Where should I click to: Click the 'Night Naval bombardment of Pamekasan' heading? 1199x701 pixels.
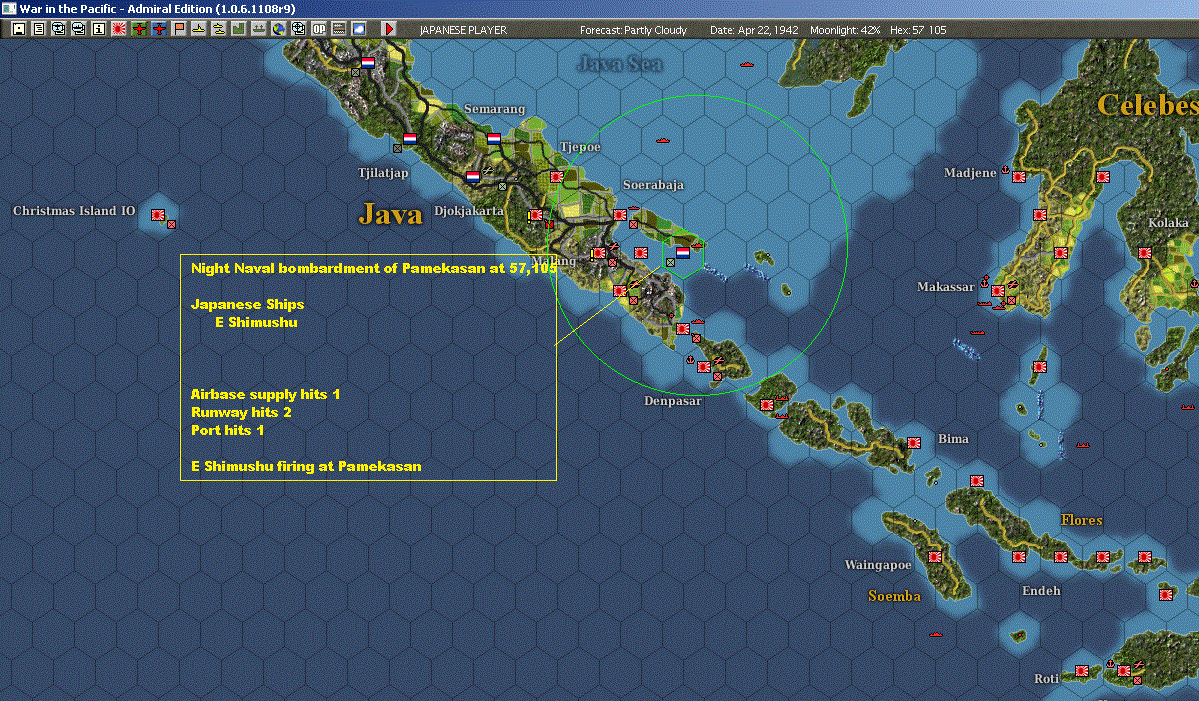375,268
